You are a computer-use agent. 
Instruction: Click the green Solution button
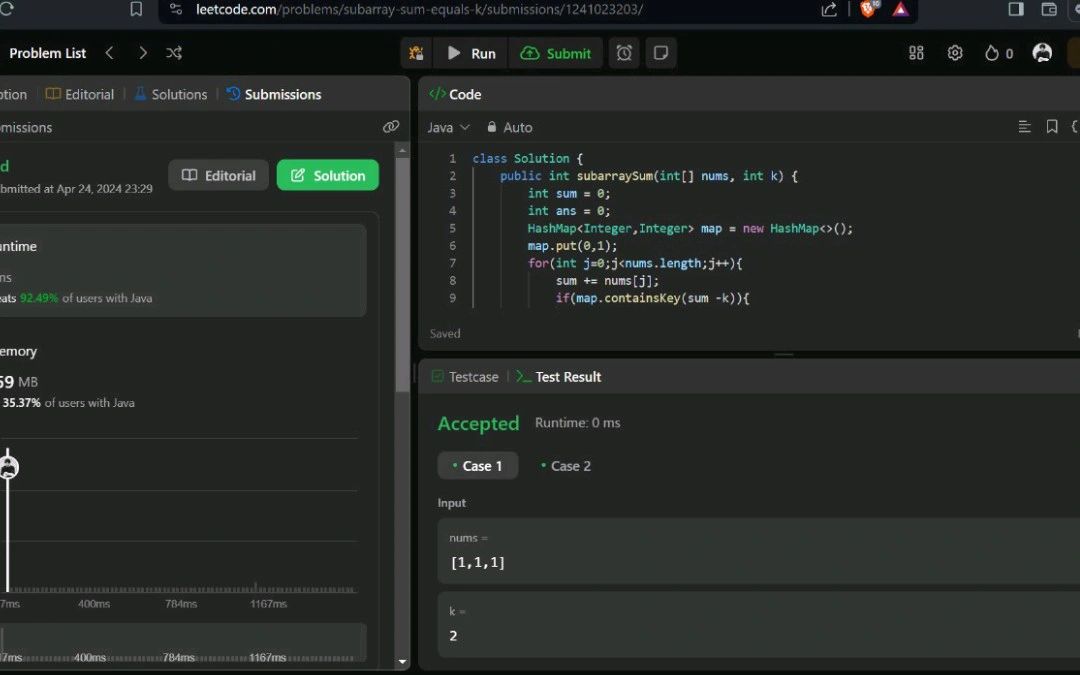pos(328,176)
